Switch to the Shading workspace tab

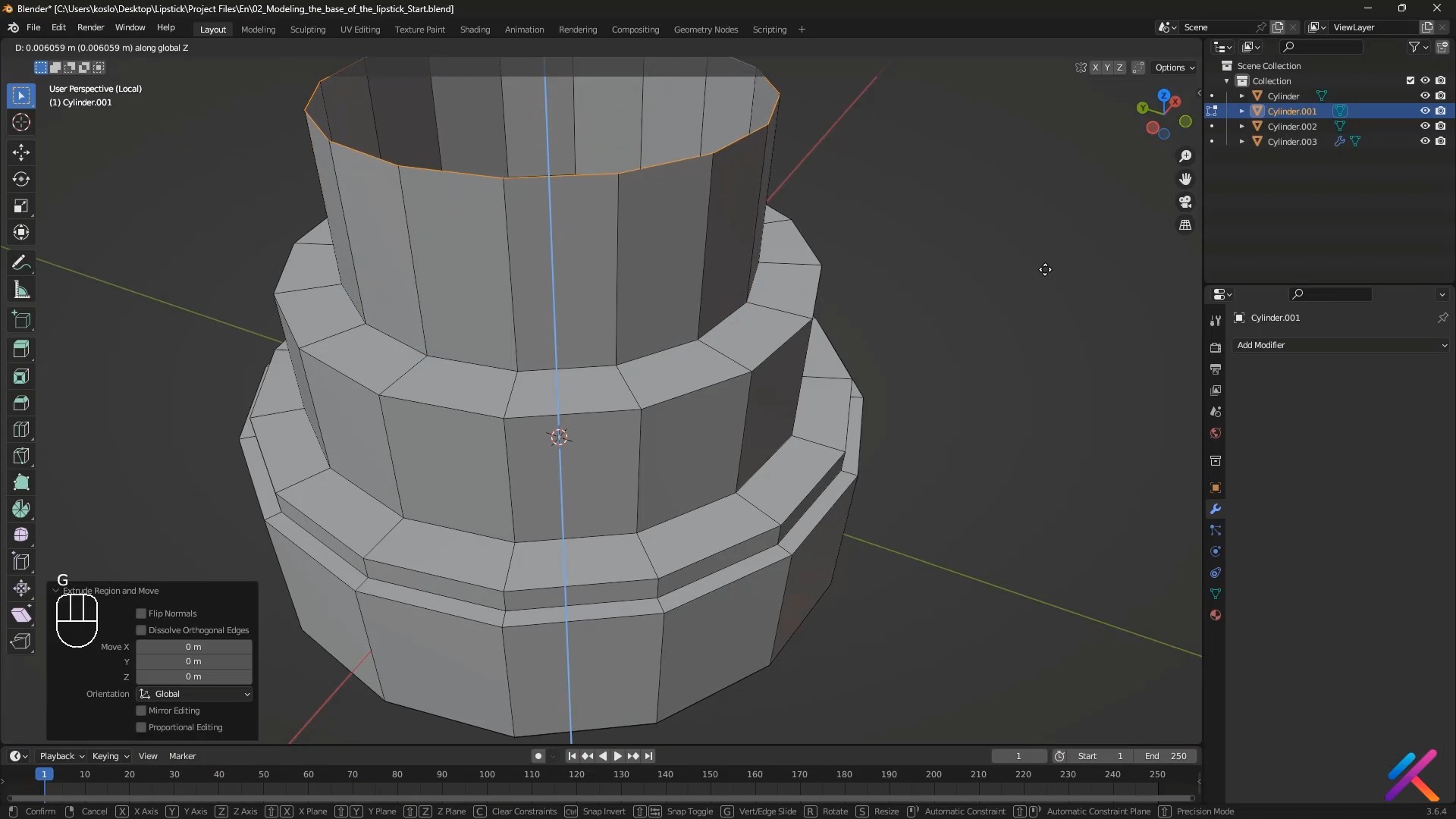[x=475, y=30]
